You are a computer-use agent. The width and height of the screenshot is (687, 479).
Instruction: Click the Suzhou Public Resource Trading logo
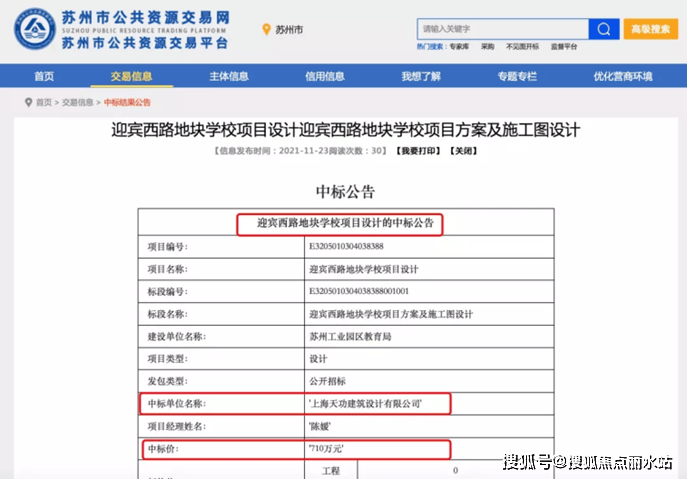point(35,29)
